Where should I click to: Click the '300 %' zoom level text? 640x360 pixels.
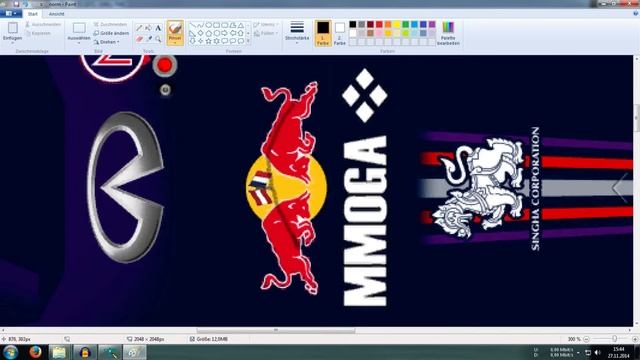(x=574, y=339)
